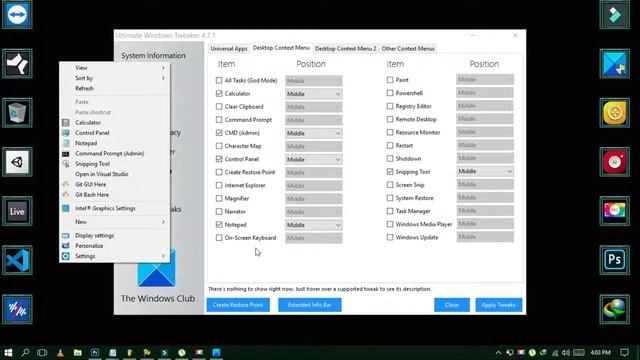The image size is (640, 360).
Task: Uncheck CMD (Admin) checkbox
Action: click(x=219, y=133)
